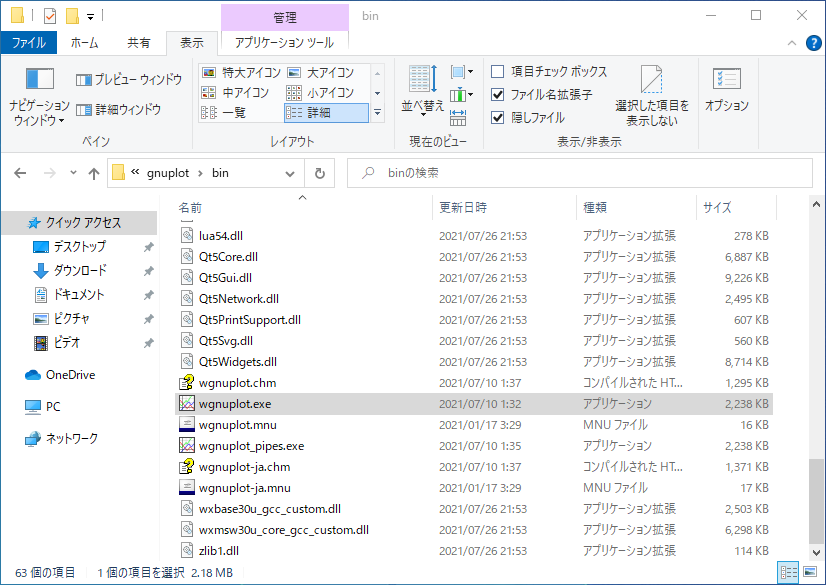Screen dimensions: 826x585
Task: Click the wgnuplot.mnu file icon
Action: (x=187, y=425)
